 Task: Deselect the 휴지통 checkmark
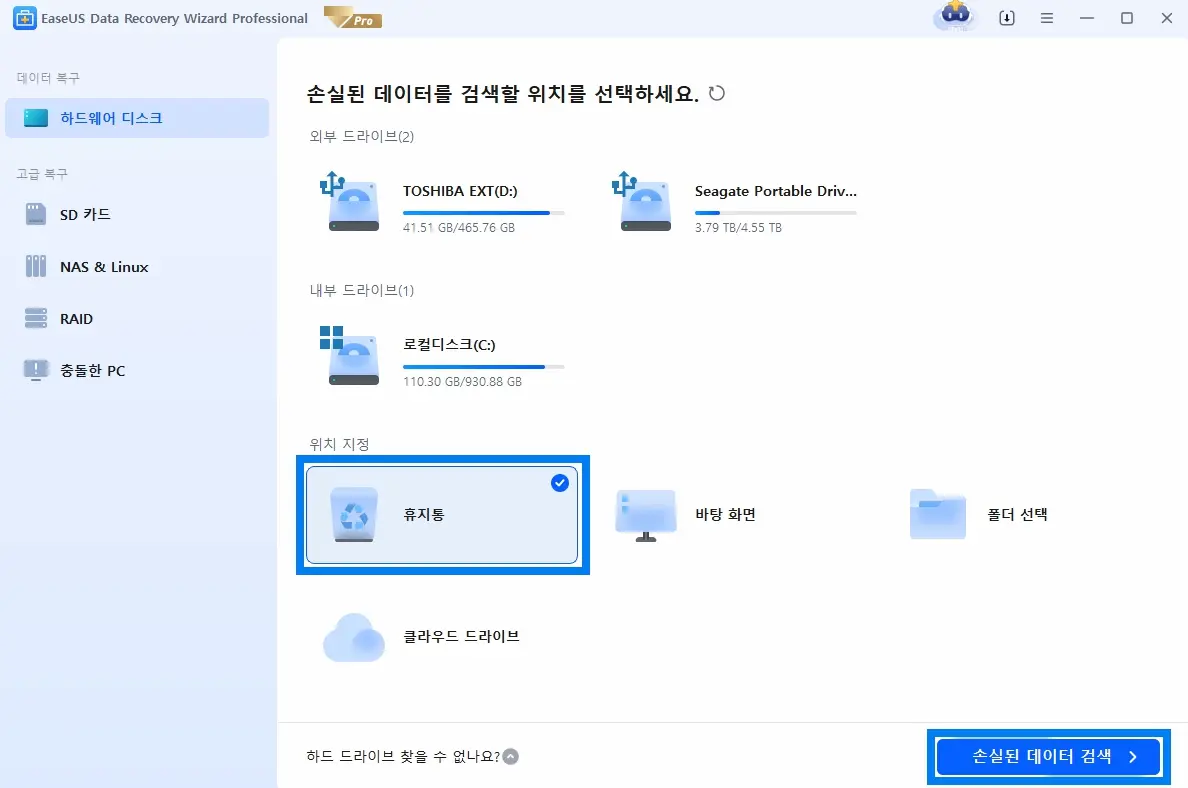pos(560,483)
